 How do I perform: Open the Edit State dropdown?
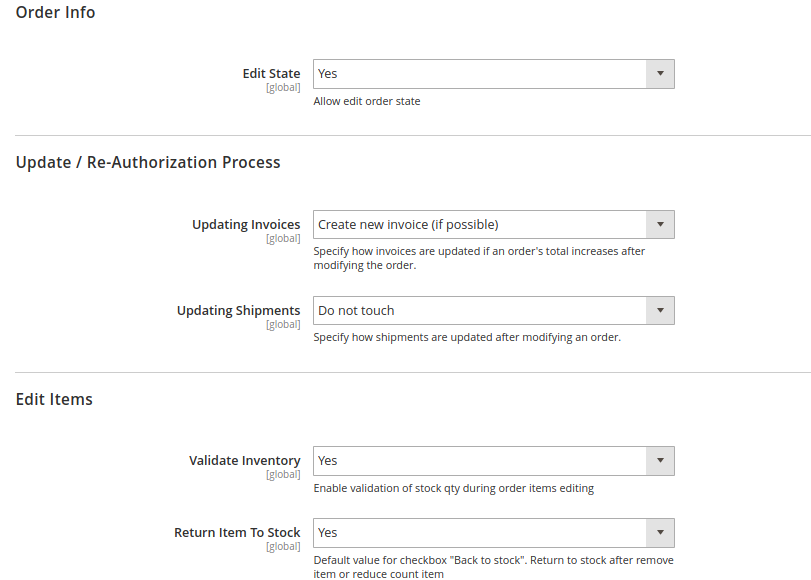[493, 74]
